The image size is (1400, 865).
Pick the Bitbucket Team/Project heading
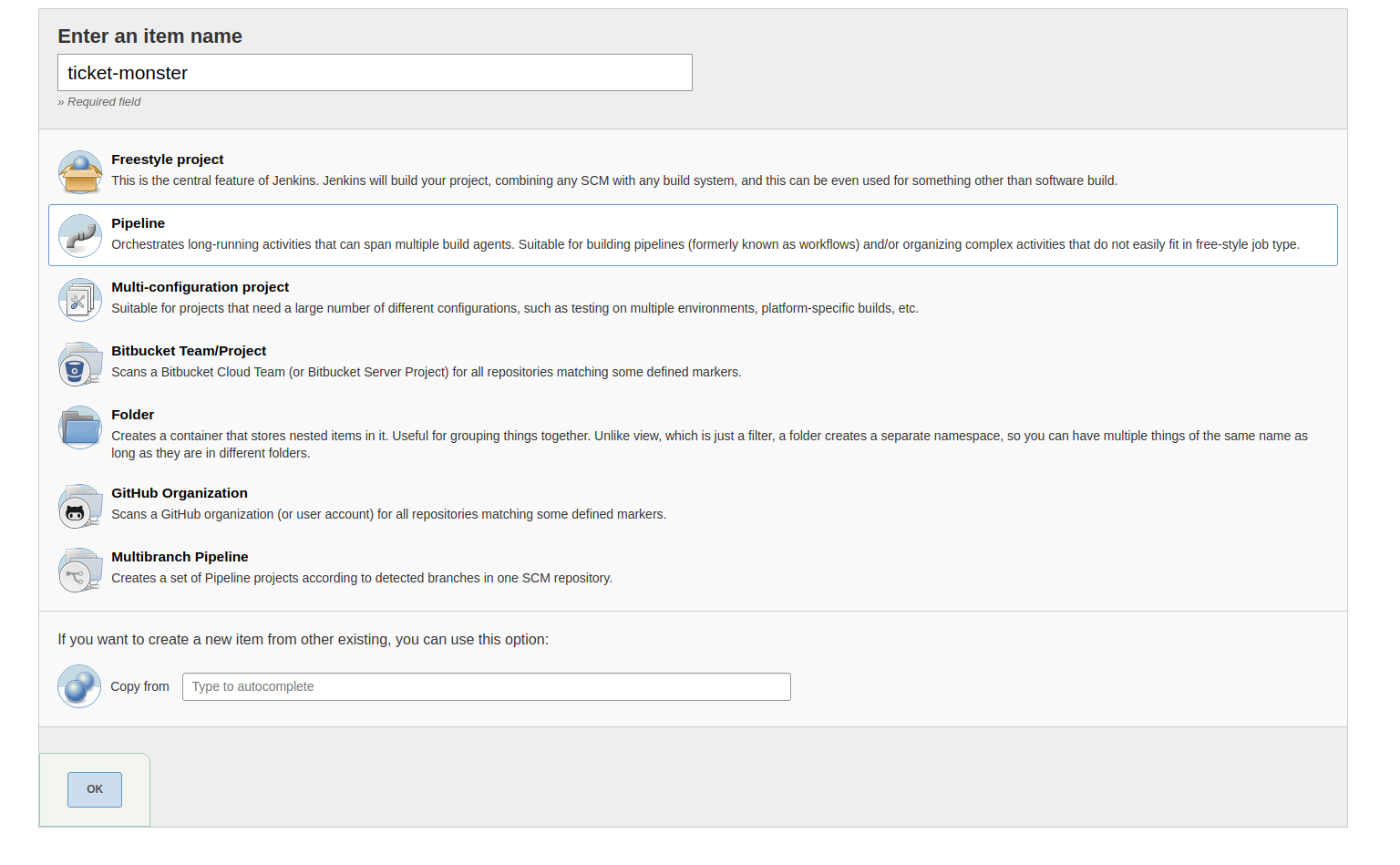[x=189, y=351]
